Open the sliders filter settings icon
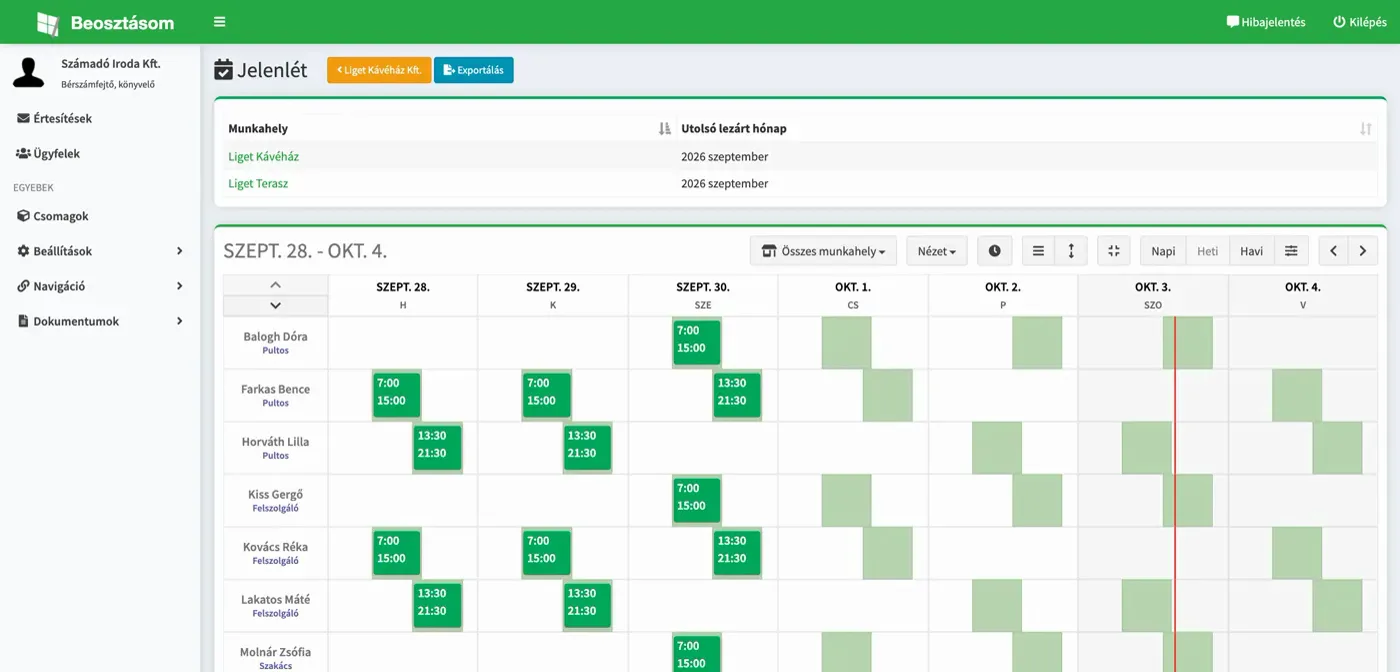The height and width of the screenshot is (672, 1400). click(1291, 251)
